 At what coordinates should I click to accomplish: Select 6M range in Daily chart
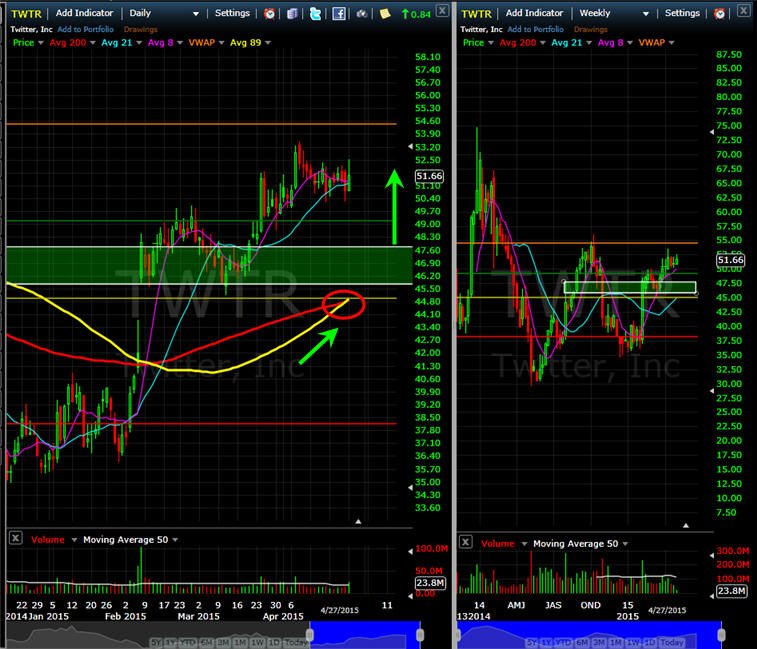207,643
